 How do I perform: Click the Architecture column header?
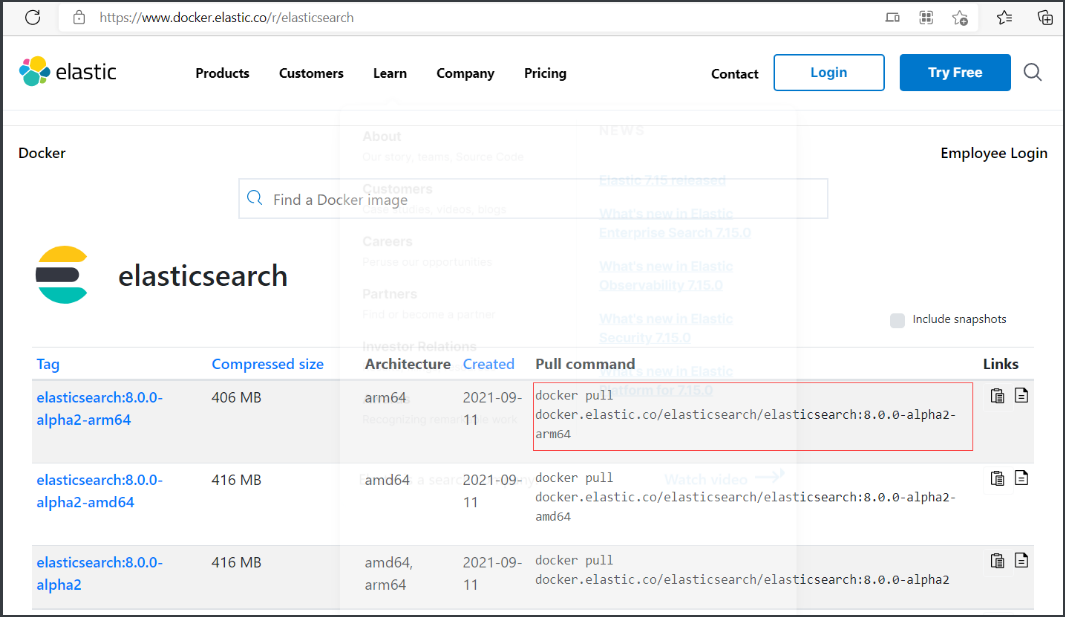point(408,364)
